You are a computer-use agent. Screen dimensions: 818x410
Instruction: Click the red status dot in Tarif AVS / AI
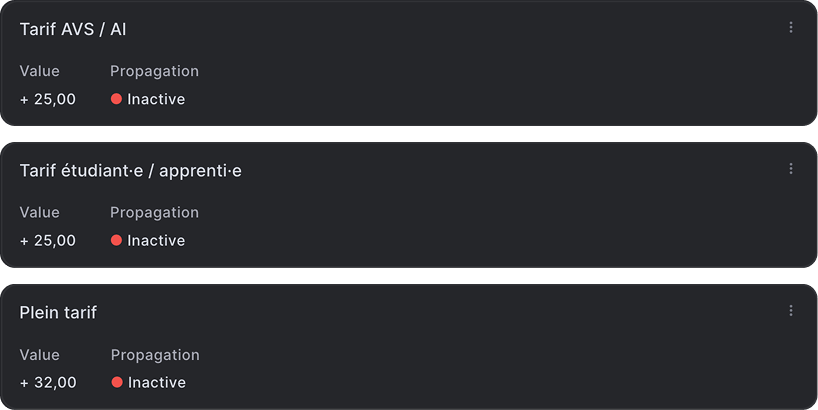pos(116,99)
